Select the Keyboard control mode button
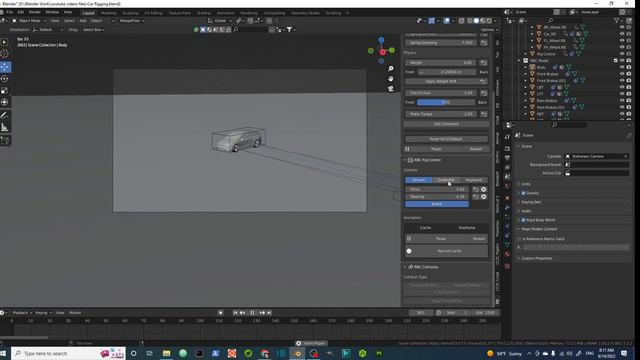Screen dimensions: 640x360 (x=473, y=180)
